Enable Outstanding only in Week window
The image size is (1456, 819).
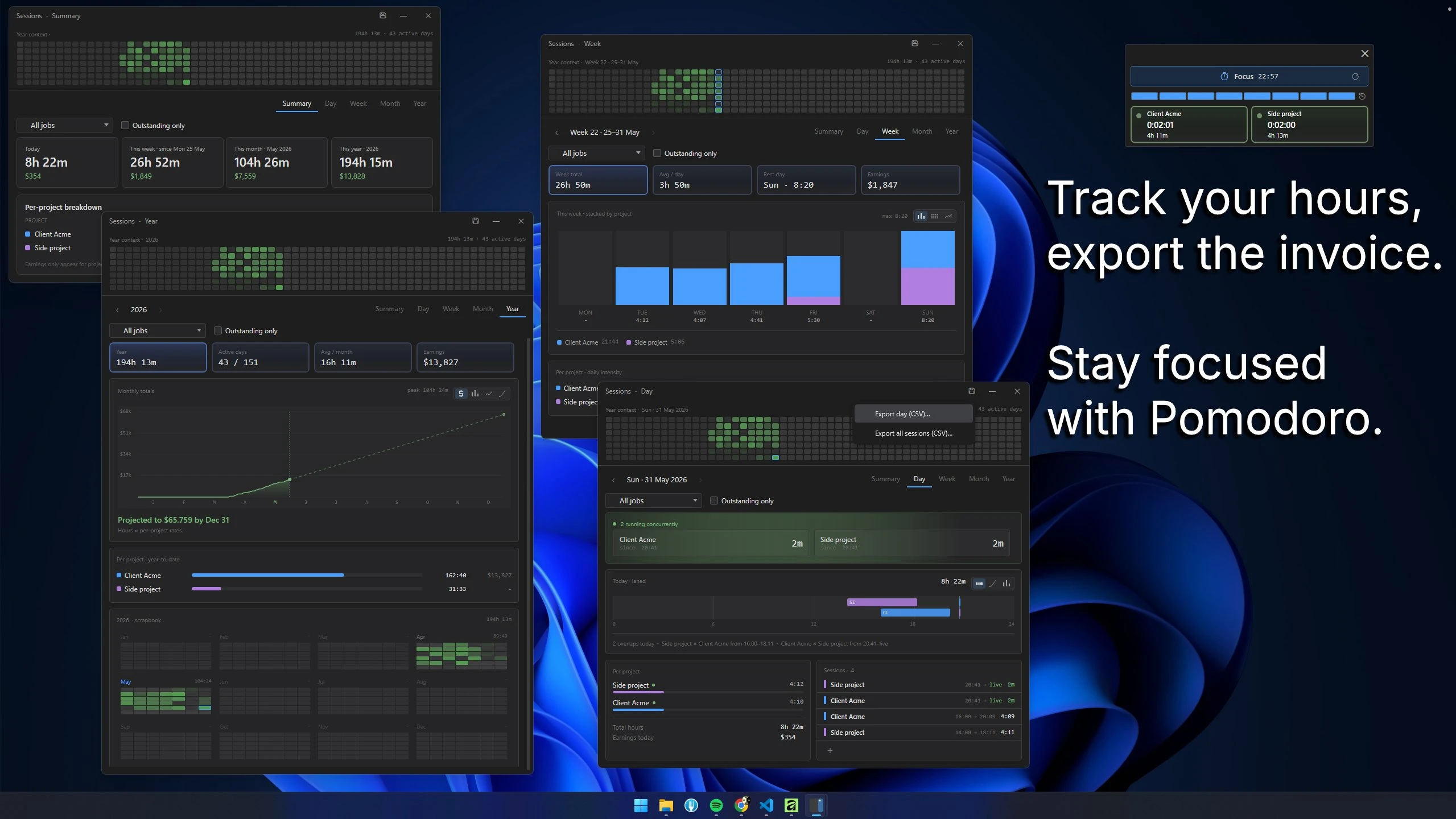pos(657,153)
